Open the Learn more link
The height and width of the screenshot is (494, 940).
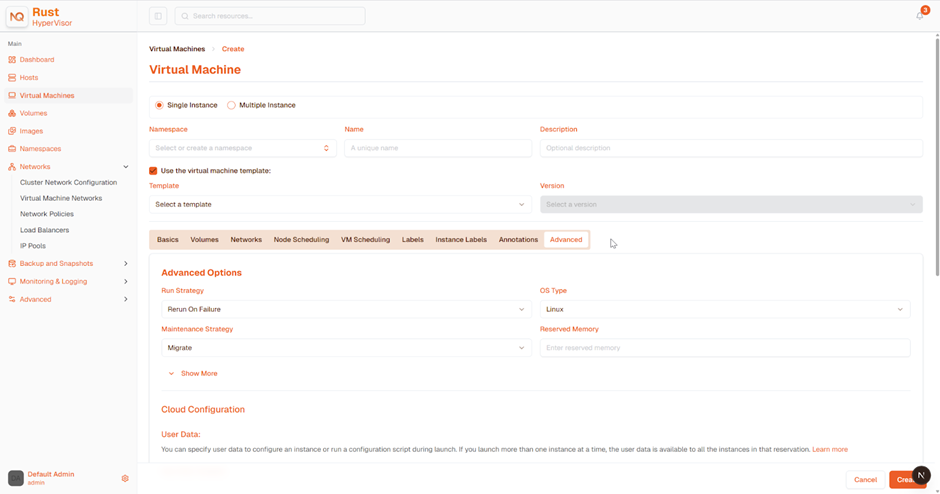(x=830, y=449)
